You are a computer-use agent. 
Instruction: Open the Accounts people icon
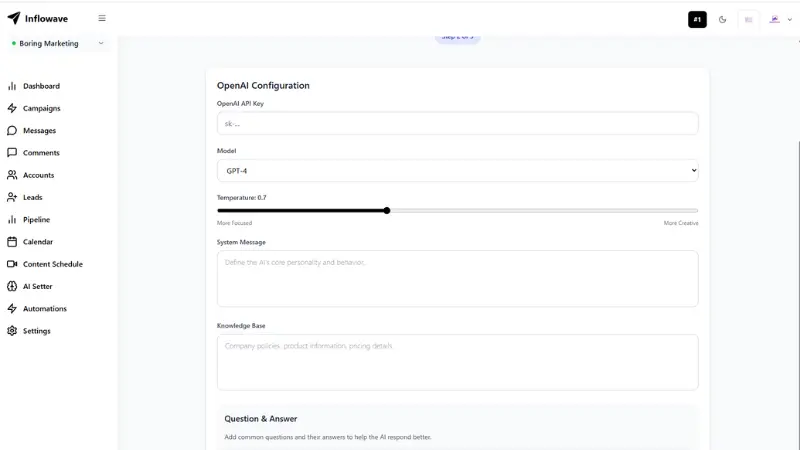[x=12, y=175]
